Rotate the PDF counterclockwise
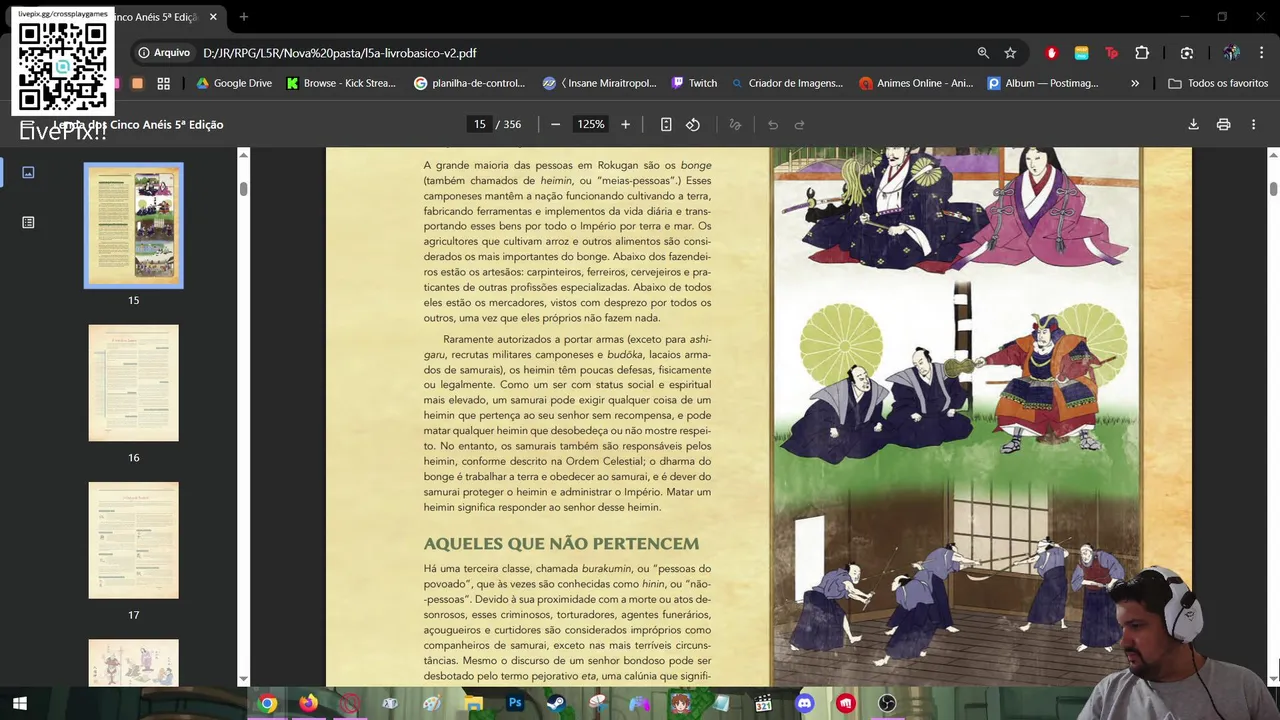Viewport: 1280px width, 720px height. (x=693, y=124)
